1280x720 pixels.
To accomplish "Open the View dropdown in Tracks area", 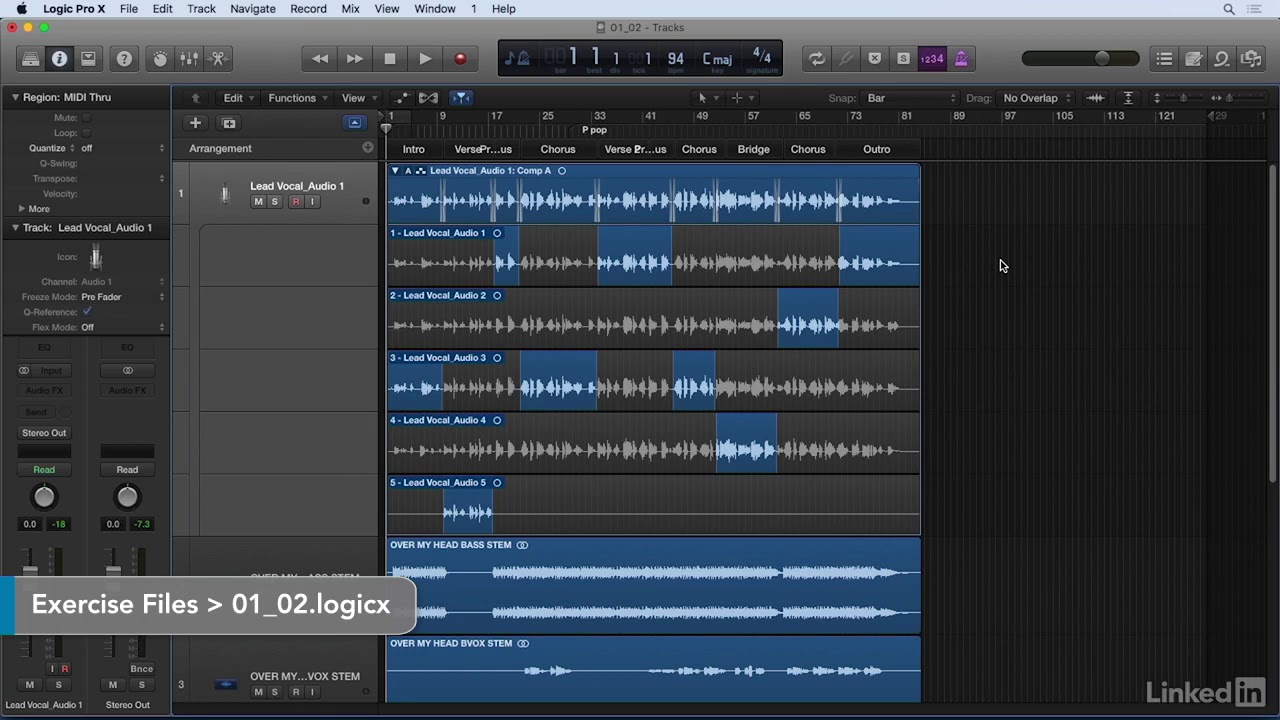I will tap(359, 98).
